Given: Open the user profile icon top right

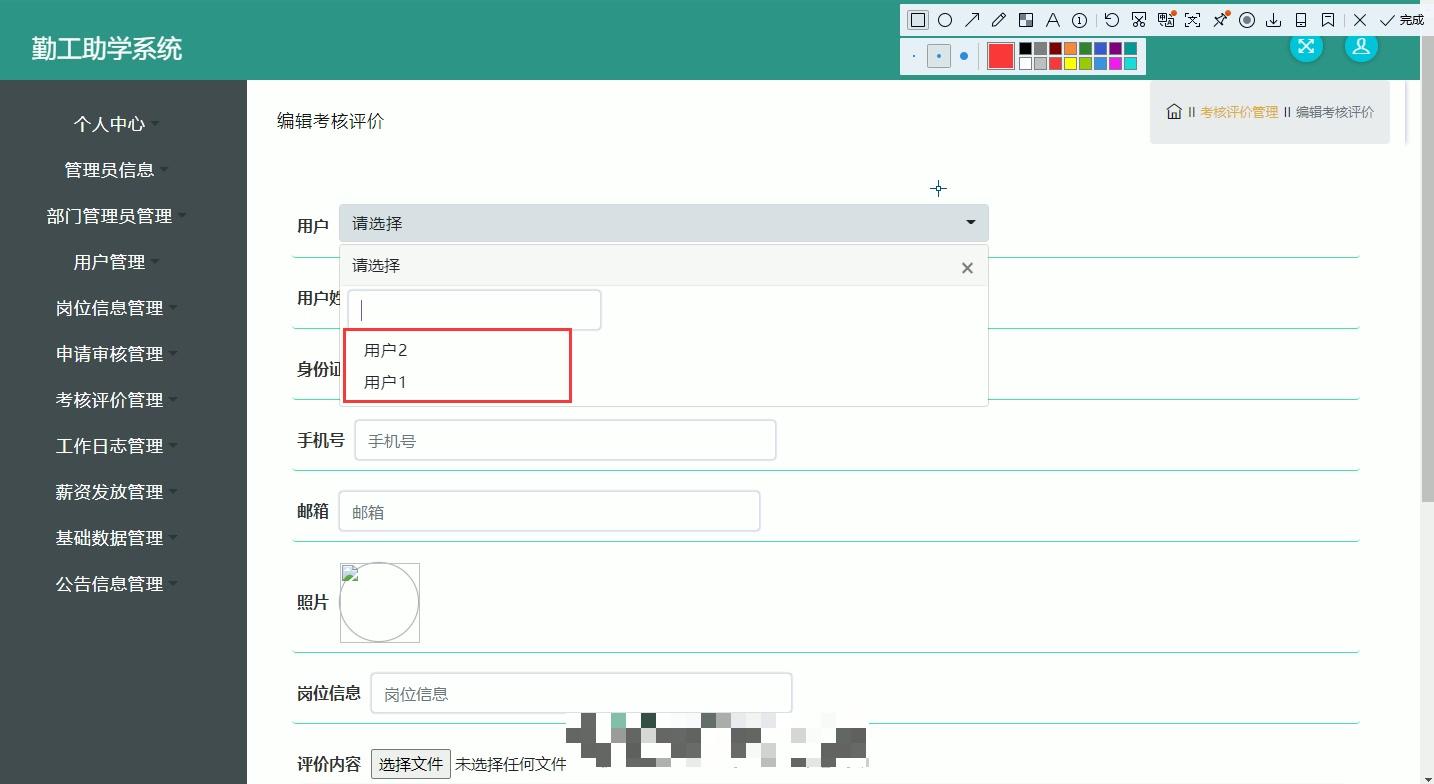Looking at the screenshot, I should coord(1361,46).
